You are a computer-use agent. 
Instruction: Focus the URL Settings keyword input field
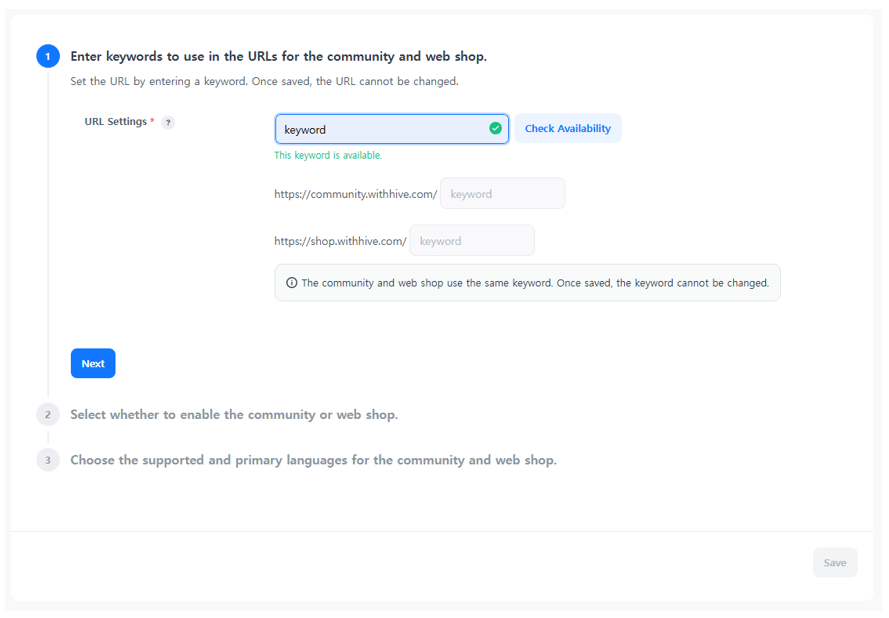[x=380, y=129]
